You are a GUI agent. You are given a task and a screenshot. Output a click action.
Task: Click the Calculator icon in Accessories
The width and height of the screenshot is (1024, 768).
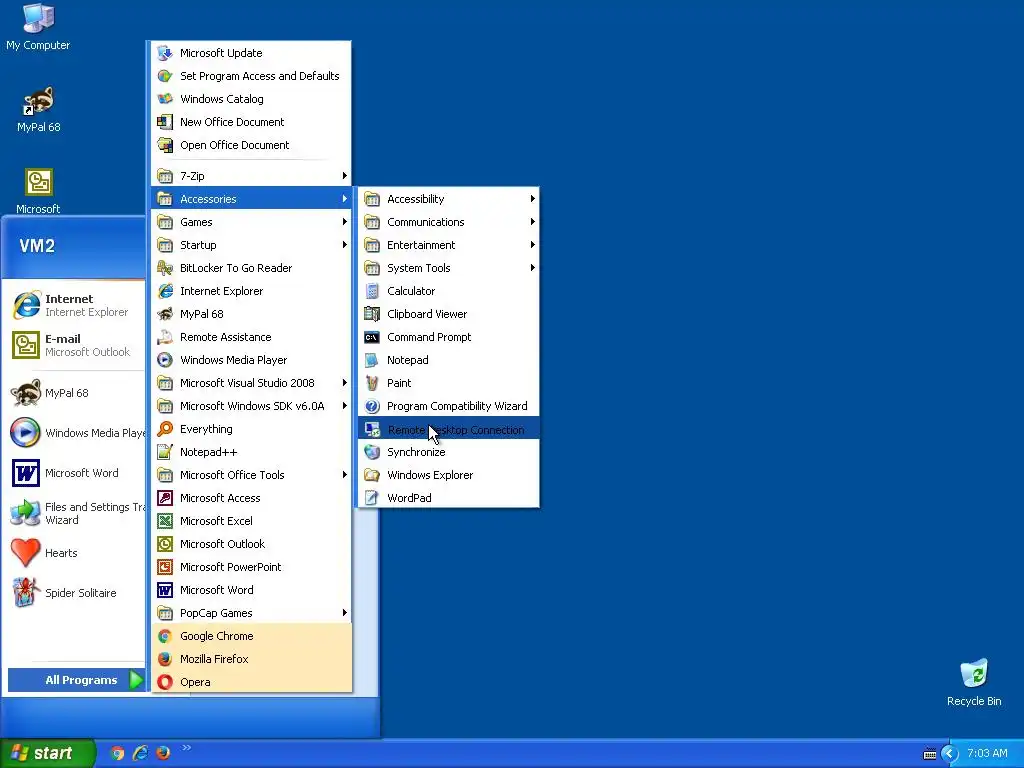[x=372, y=291]
